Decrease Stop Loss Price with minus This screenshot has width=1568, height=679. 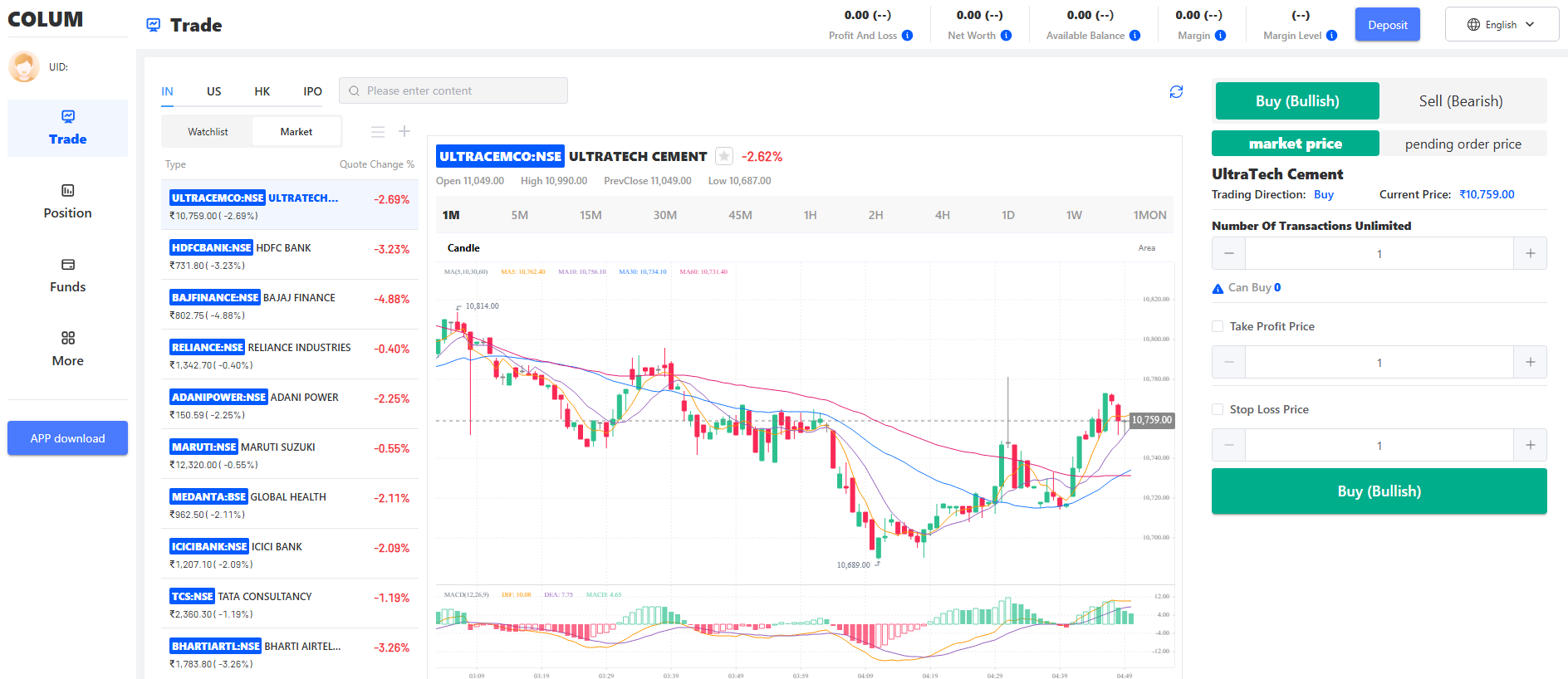(x=1229, y=445)
